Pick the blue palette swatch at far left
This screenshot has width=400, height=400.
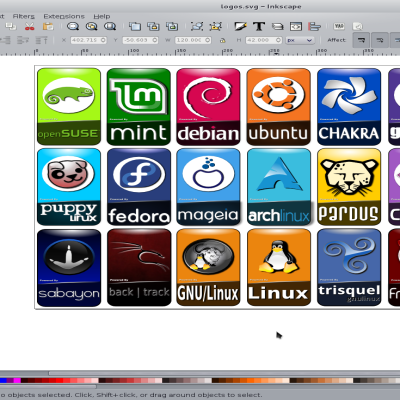click(x=3, y=380)
